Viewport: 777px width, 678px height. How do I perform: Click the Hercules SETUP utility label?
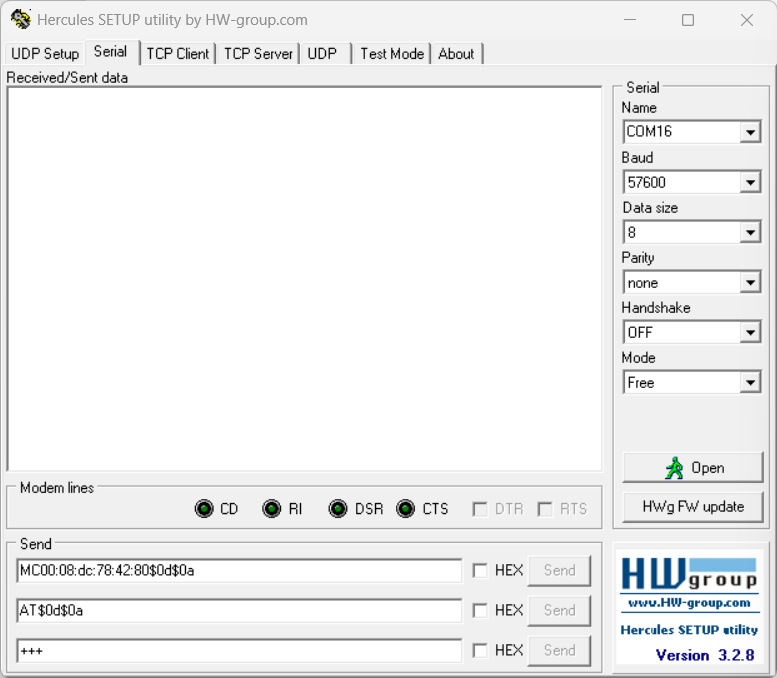tap(689, 630)
